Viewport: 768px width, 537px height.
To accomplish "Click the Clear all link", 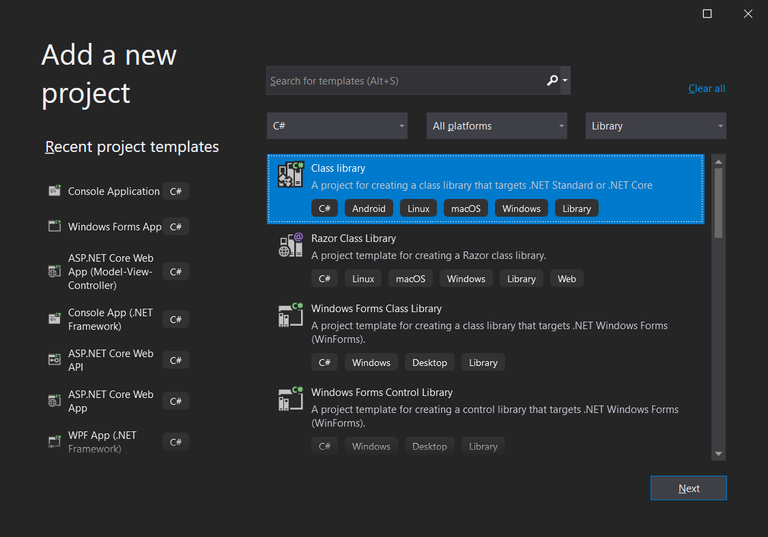I will [x=706, y=89].
